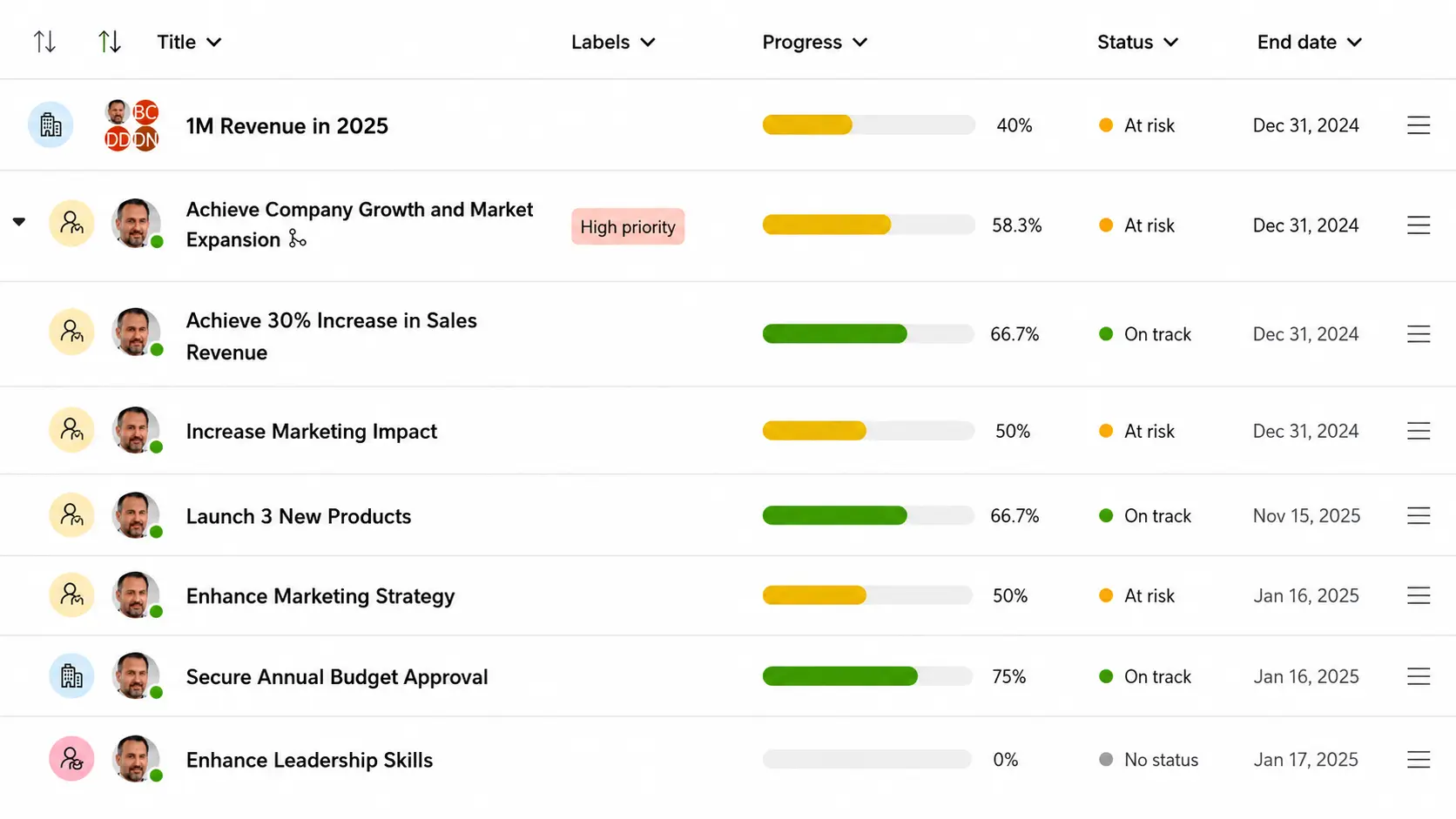Image resolution: width=1456 pixels, height=819 pixels.
Task: Click the 75% progress bar for Budget Approval
Action: [x=867, y=676]
